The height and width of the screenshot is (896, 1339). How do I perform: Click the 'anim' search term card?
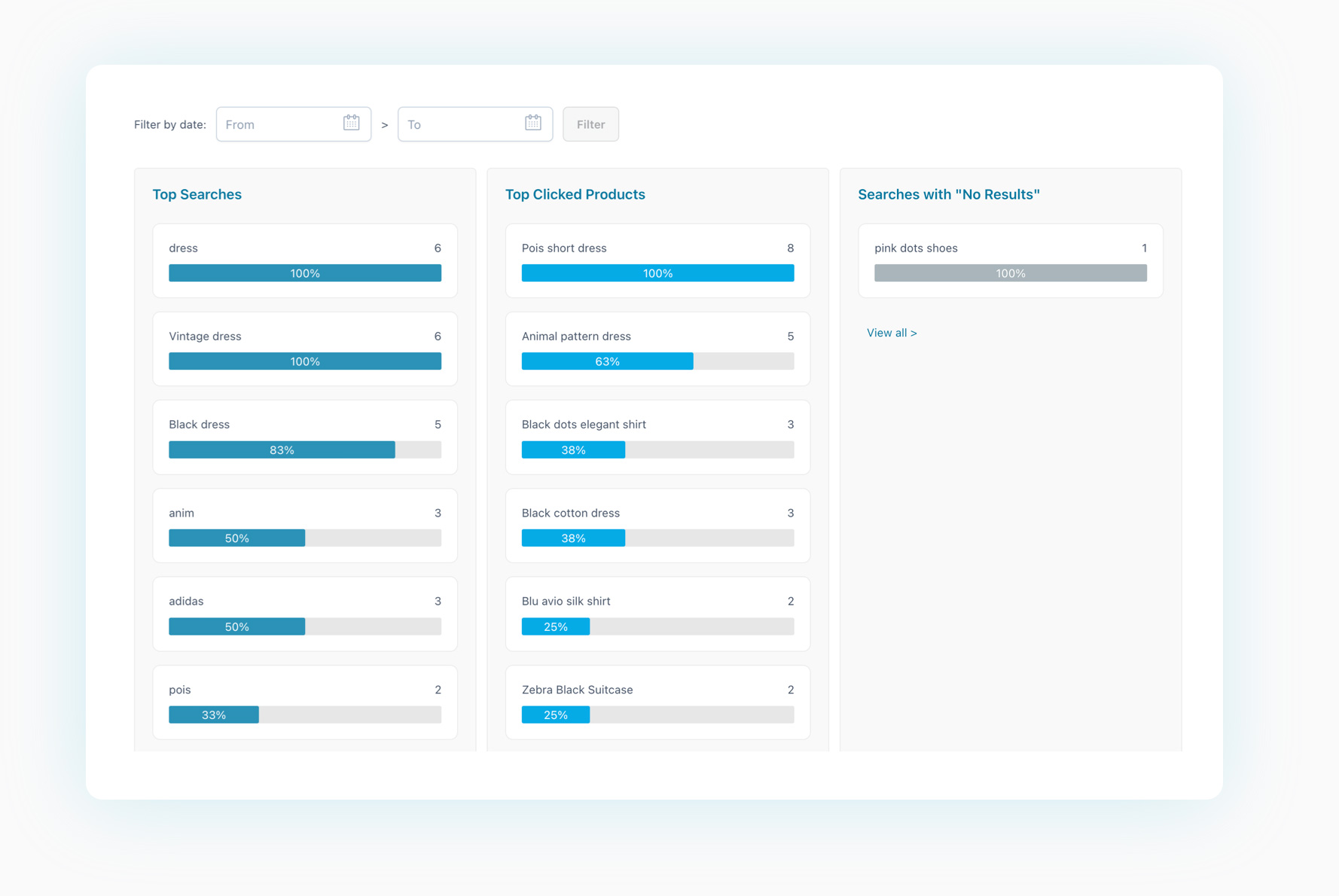point(304,525)
